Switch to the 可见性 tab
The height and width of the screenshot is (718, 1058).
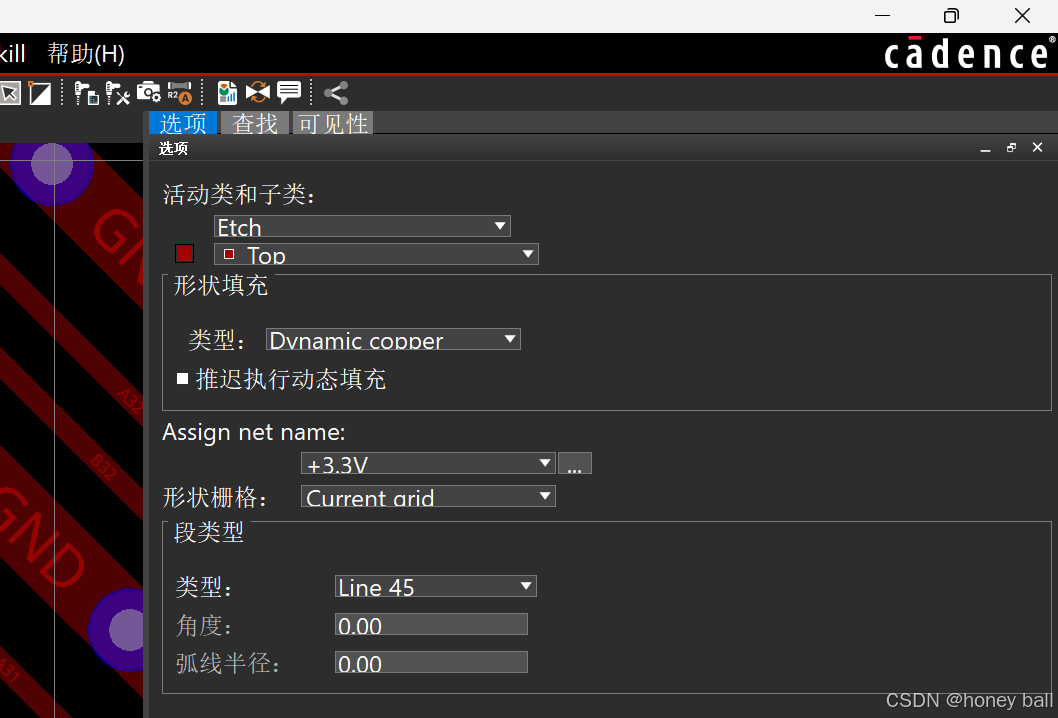click(333, 123)
